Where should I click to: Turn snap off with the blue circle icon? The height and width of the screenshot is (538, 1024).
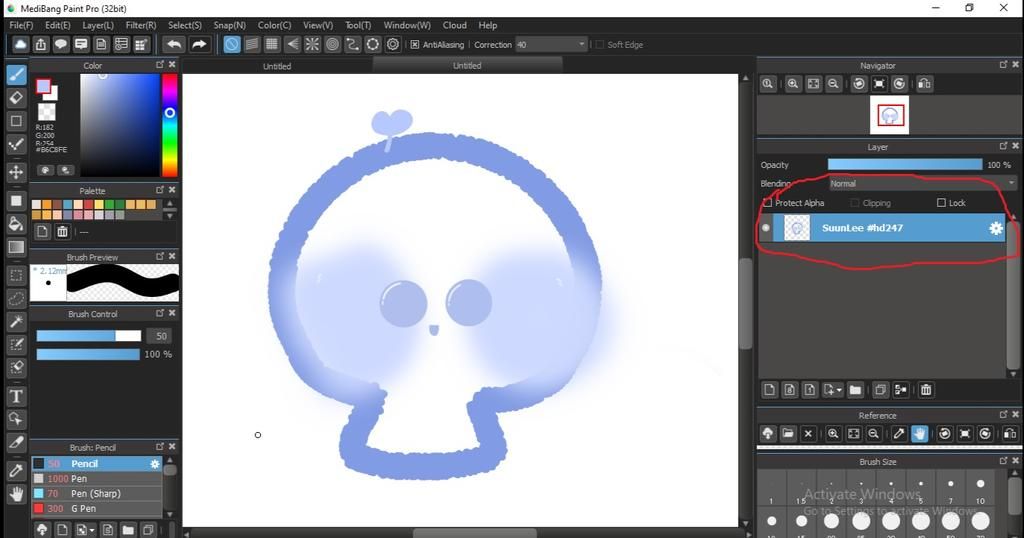pos(232,44)
